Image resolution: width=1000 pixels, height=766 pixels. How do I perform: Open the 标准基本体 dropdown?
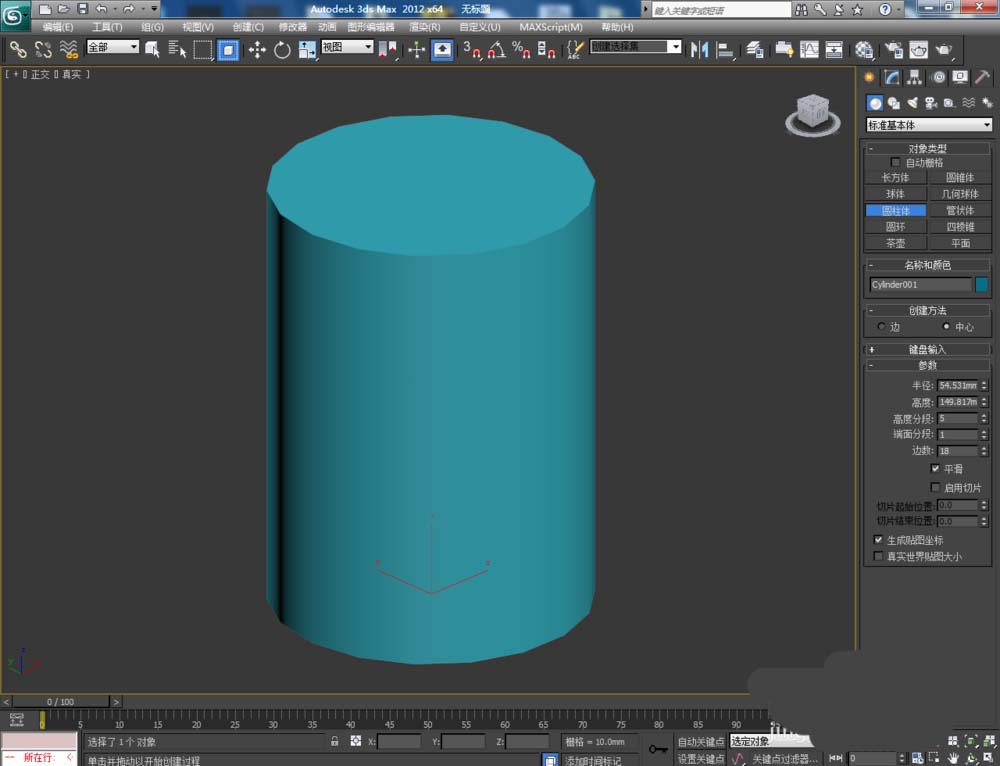(x=929, y=125)
